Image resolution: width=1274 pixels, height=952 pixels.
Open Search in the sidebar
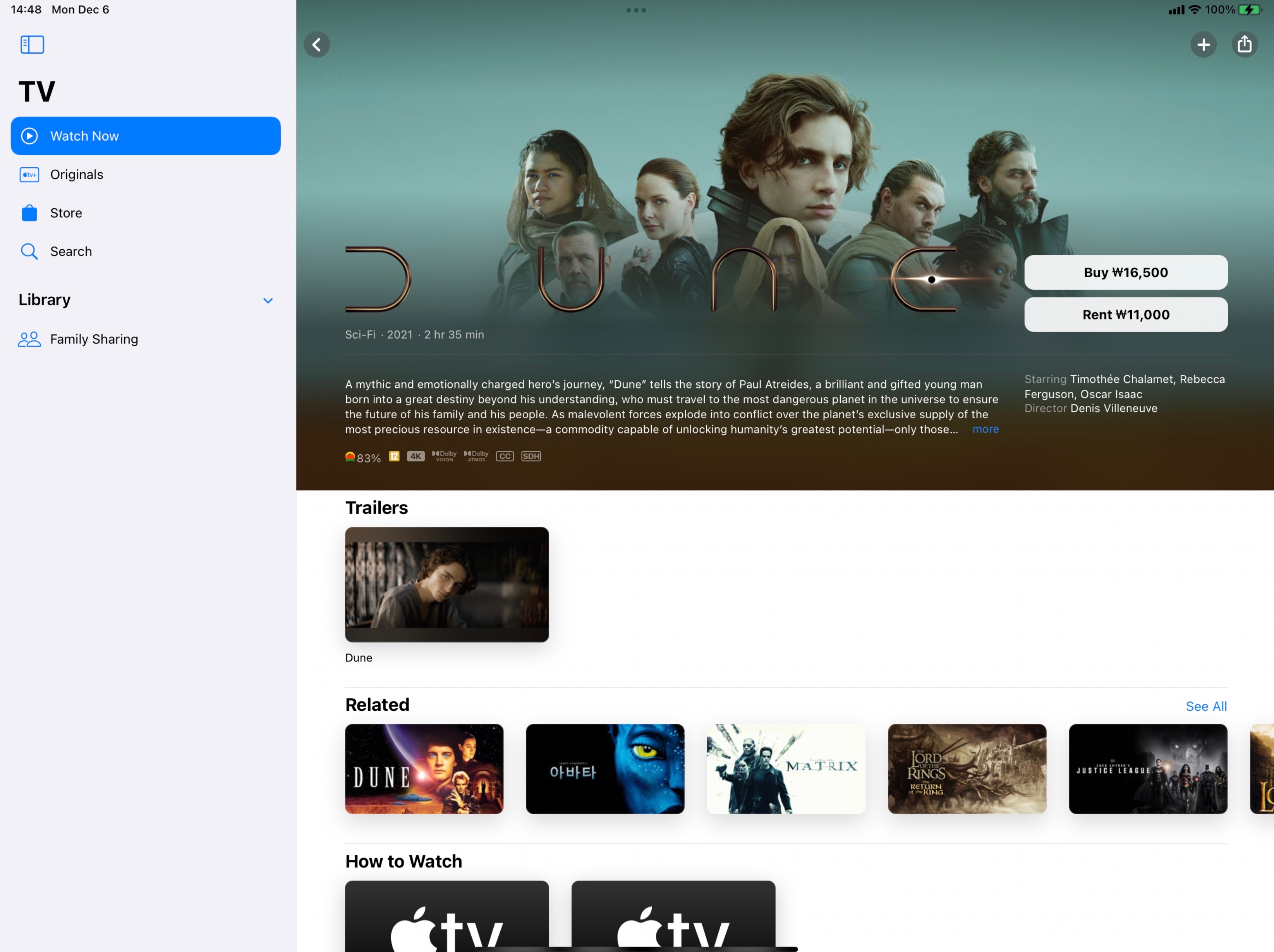(146, 252)
